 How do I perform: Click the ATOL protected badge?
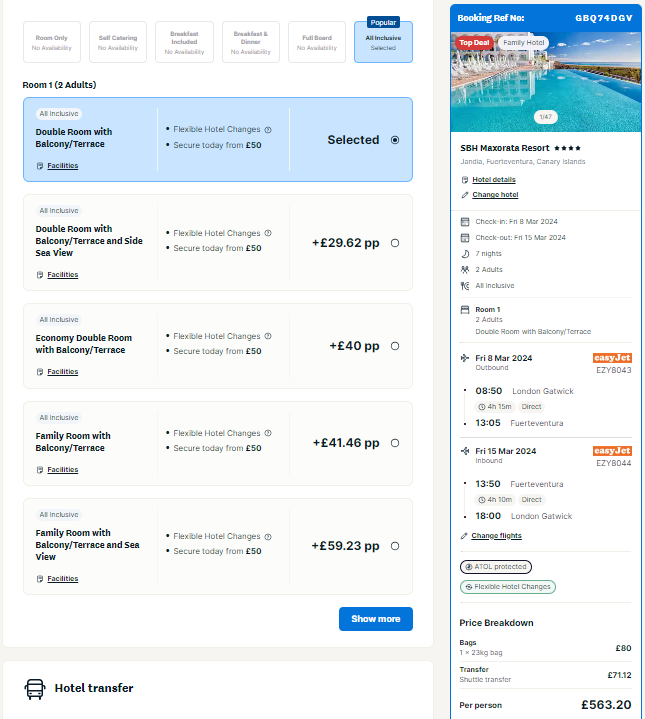point(496,567)
